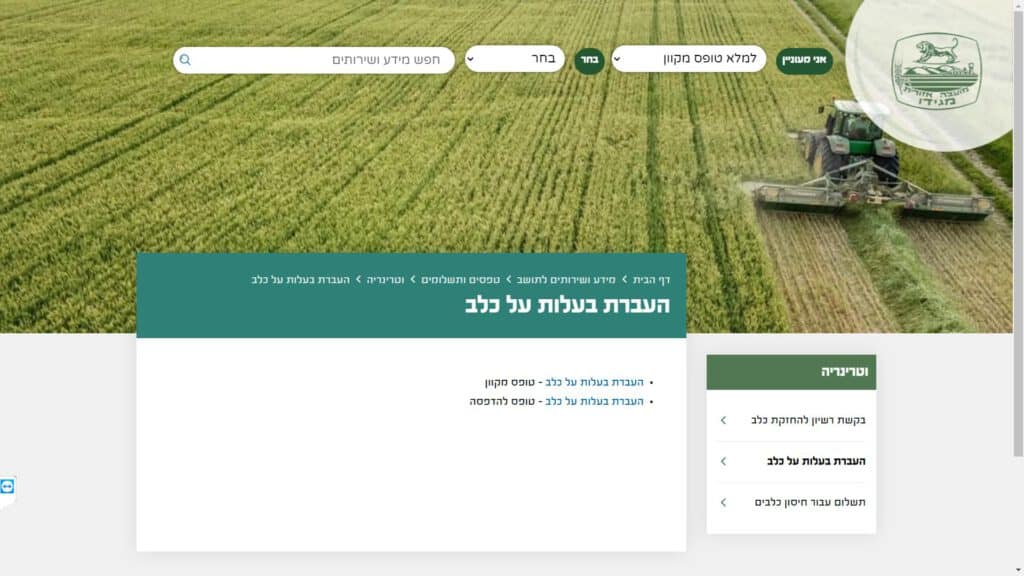
Task: Select תשלום עבור חיסון כלבים menu item
Action: (x=810, y=502)
